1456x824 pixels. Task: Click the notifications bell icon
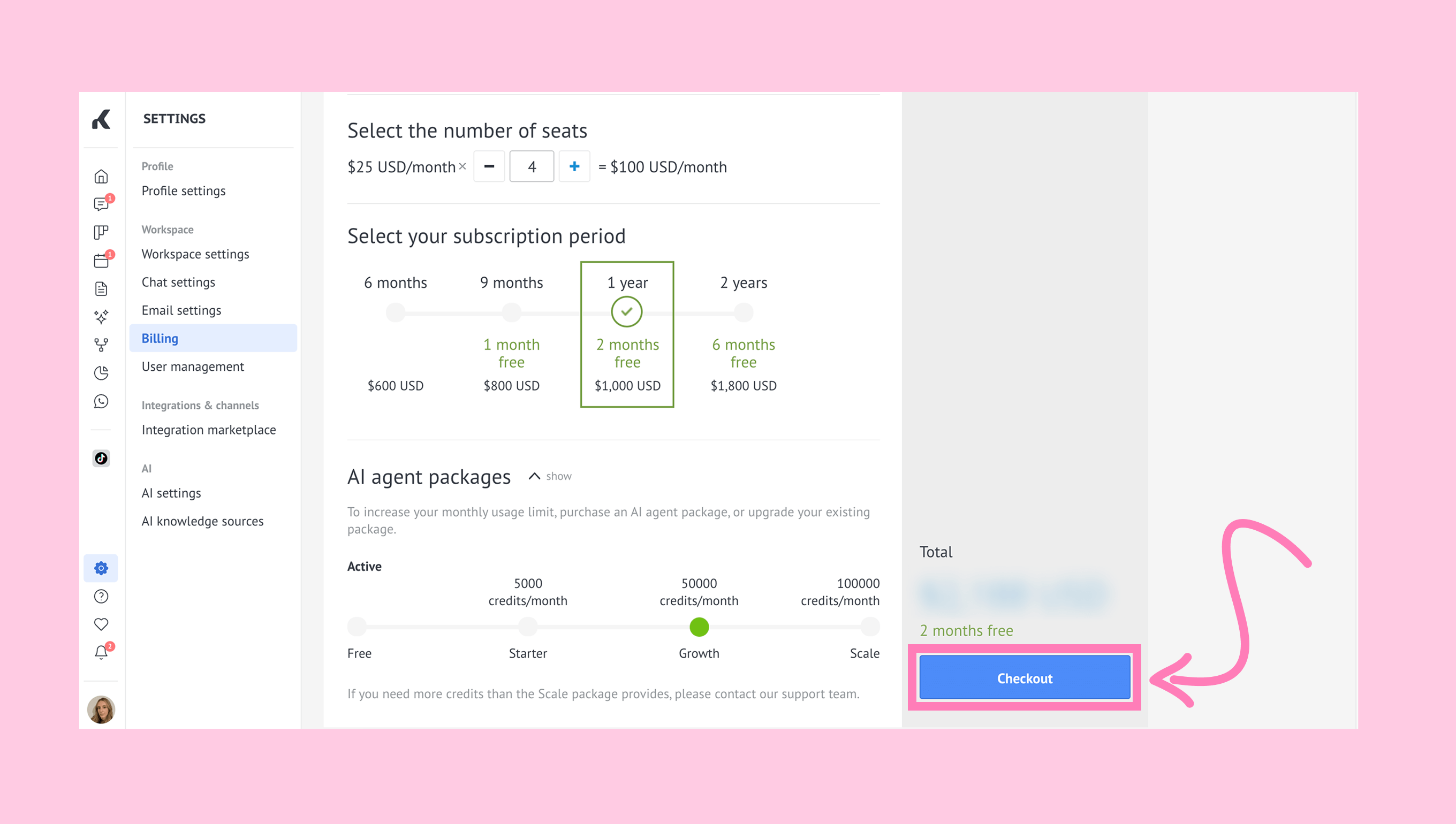(101, 652)
